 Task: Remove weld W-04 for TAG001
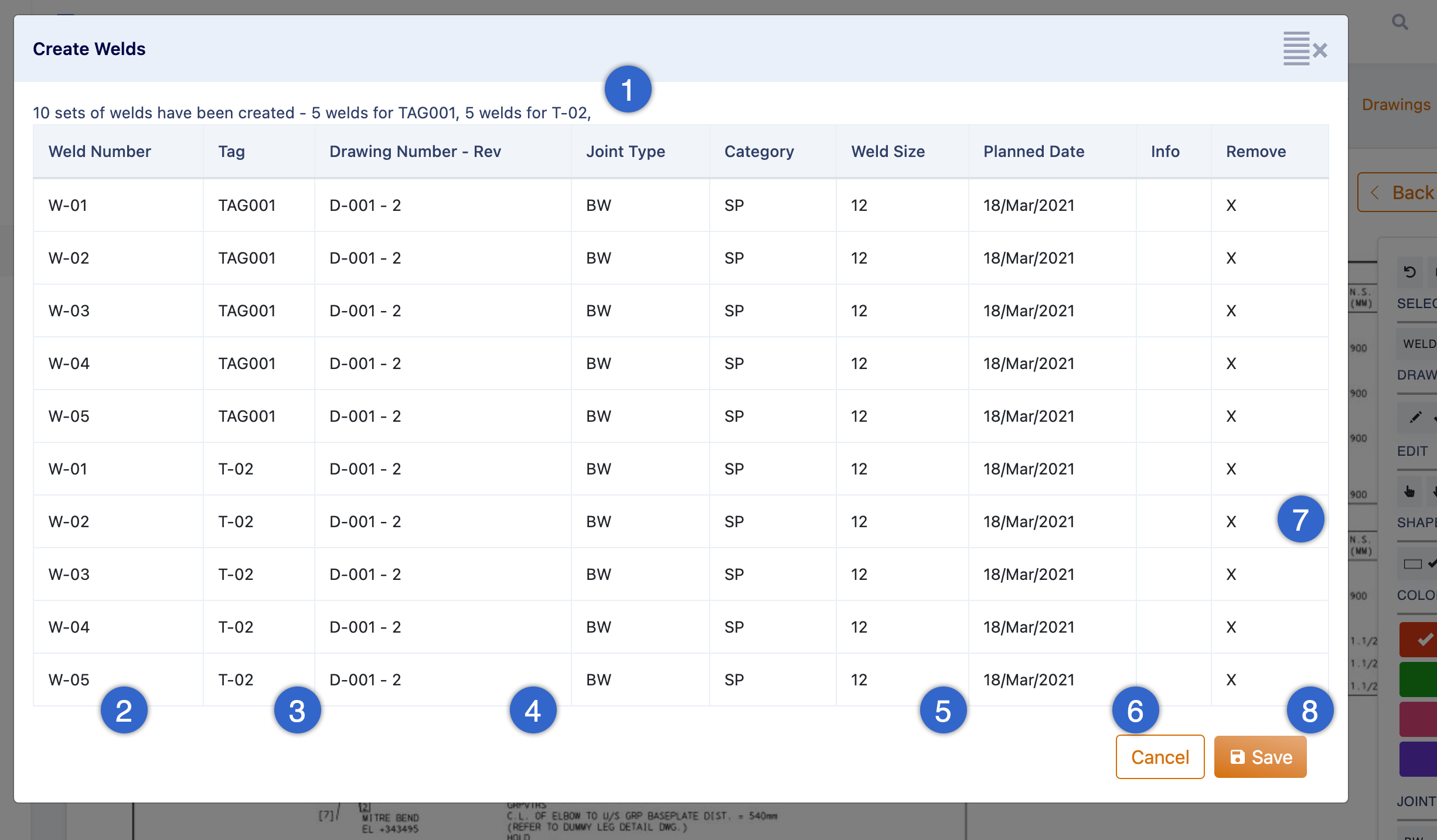[x=1231, y=364]
